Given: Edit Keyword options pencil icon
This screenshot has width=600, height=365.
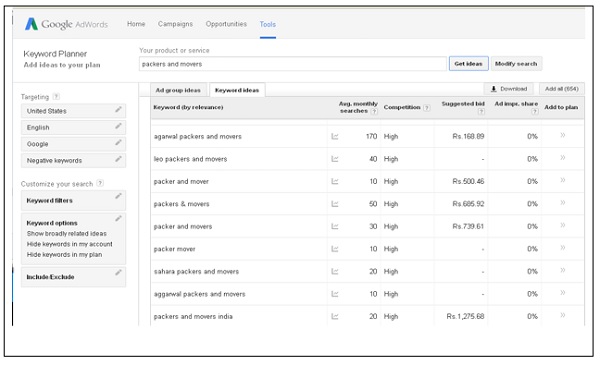Looking at the screenshot, I should 118,218.
